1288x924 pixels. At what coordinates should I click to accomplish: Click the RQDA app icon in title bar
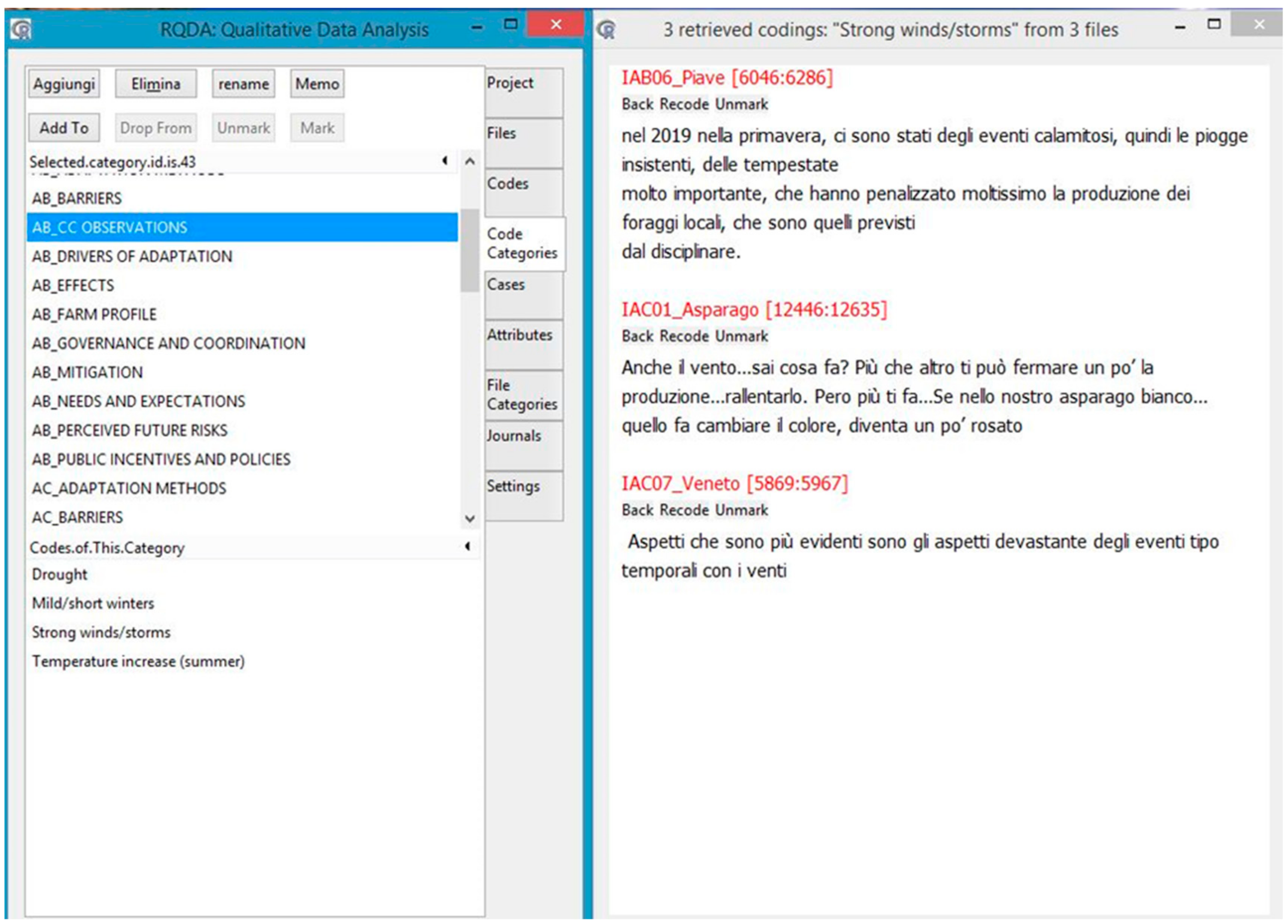pos(21,29)
